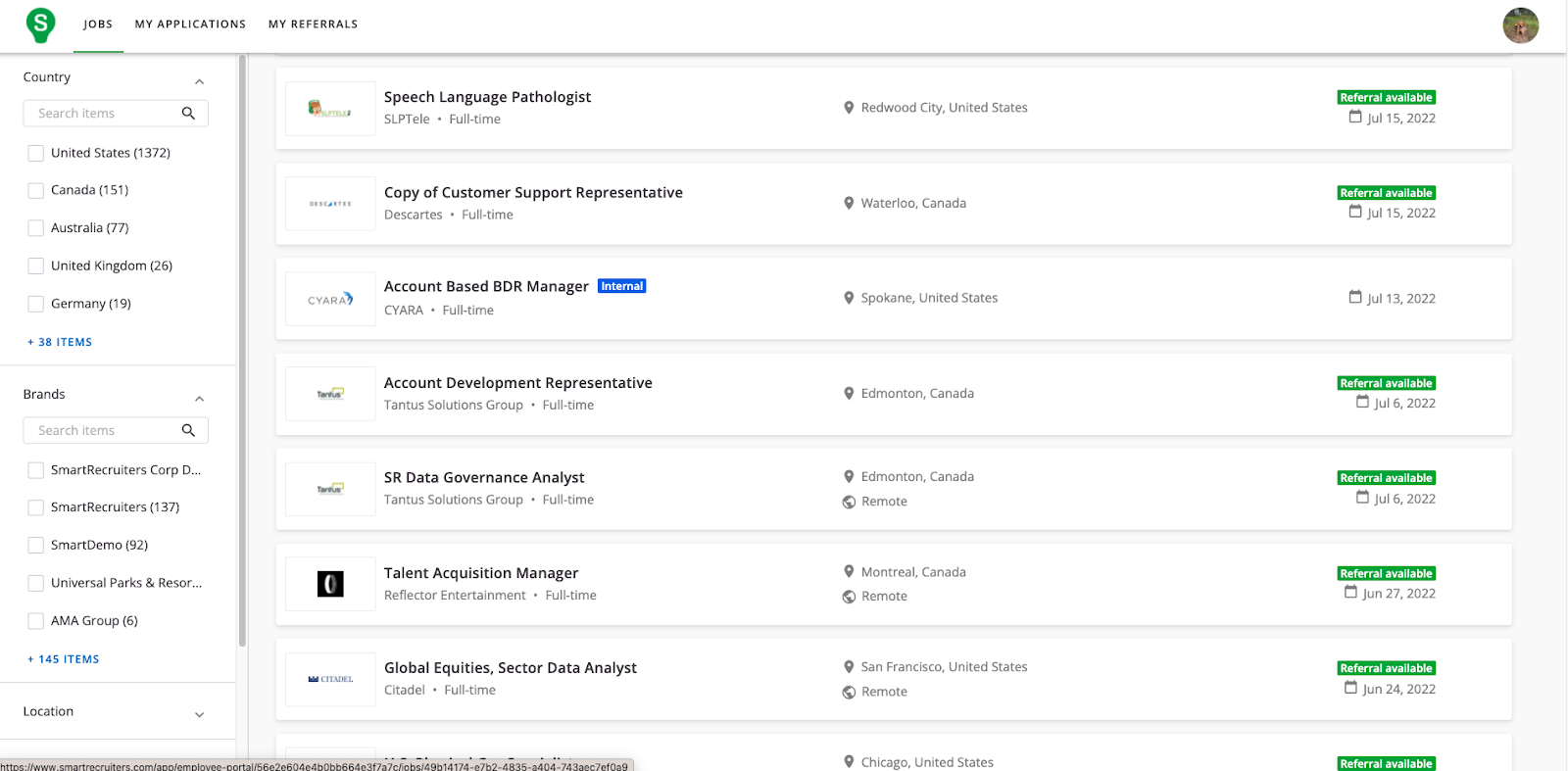The image size is (1568, 771).
Task: Show 38 more country items
Action: [60, 342]
